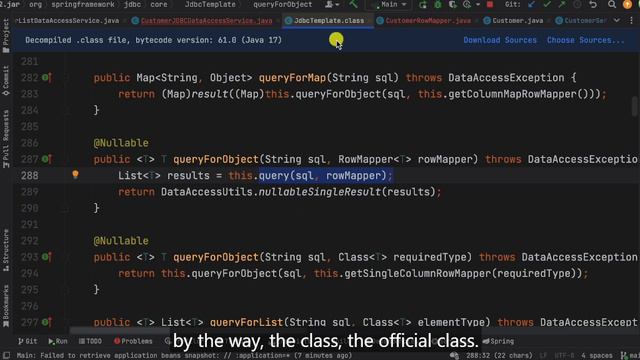Click the Git Push arrow icon
Viewport: 640px width, 360px height.
click(x=562, y=4)
